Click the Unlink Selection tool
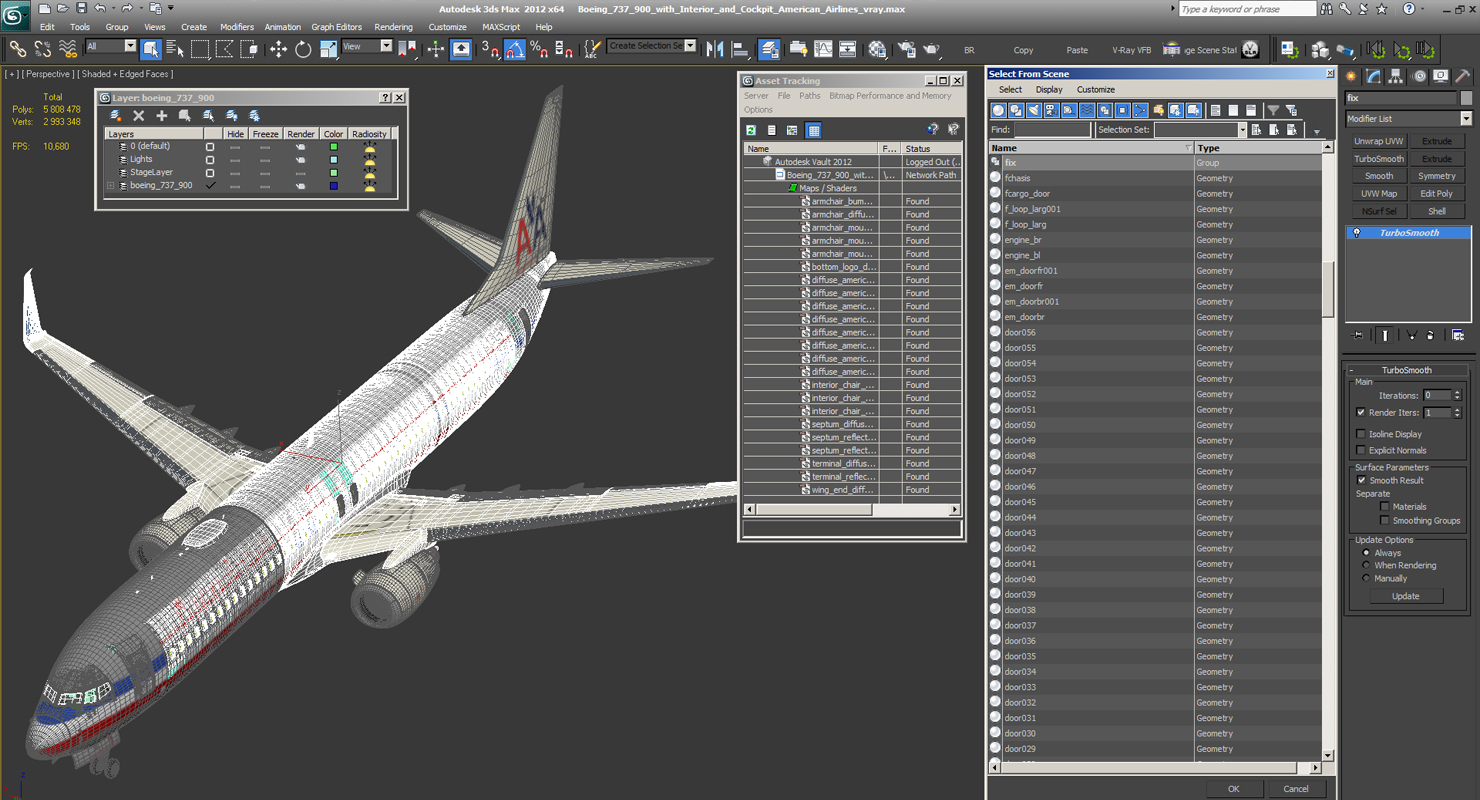 pyautogui.click(x=43, y=49)
